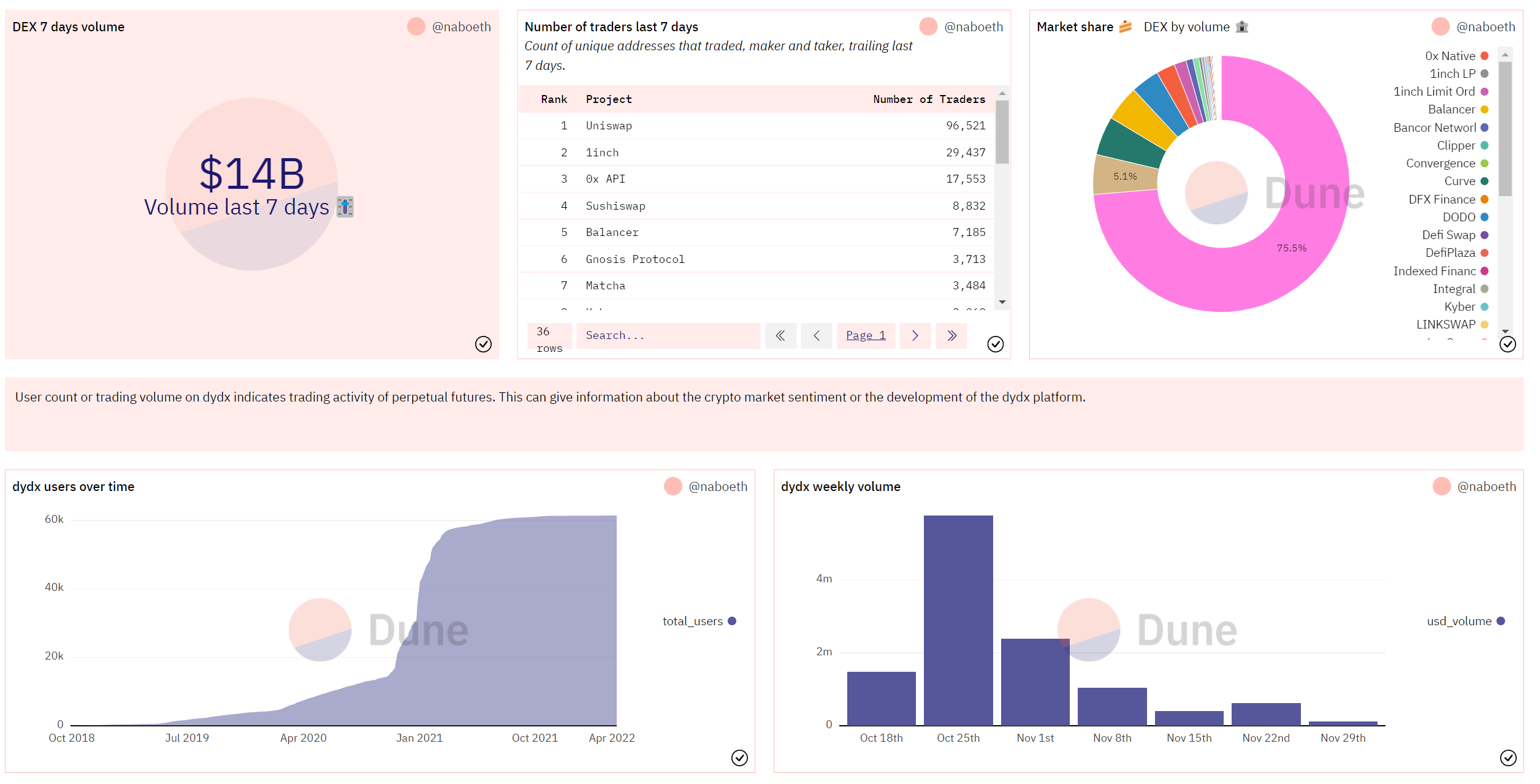Open @naboeth avatar in dydx weekly volume panel
The image size is (1540, 784).
(1441, 486)
